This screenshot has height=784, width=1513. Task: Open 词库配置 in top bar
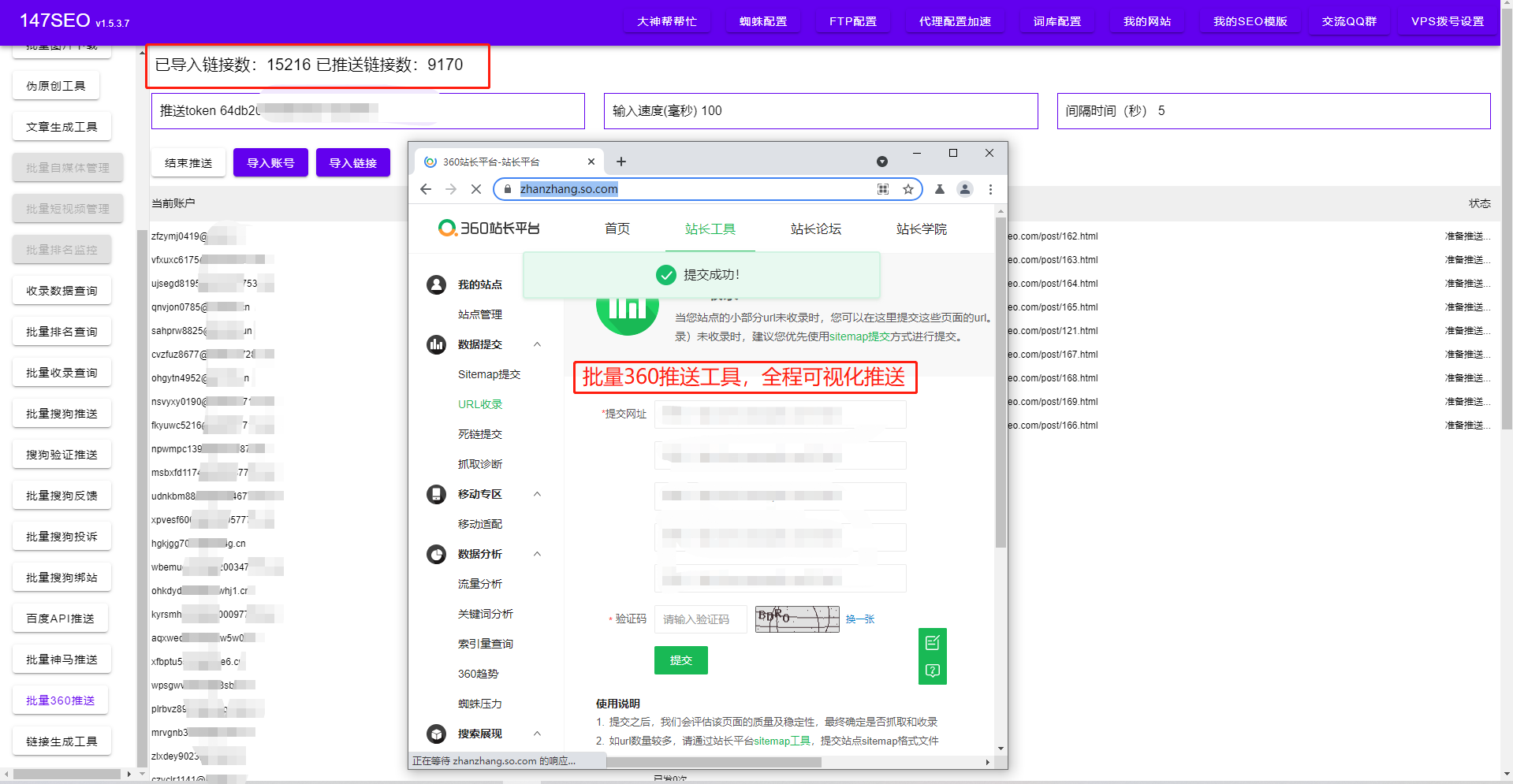[x=1057, y=21]
